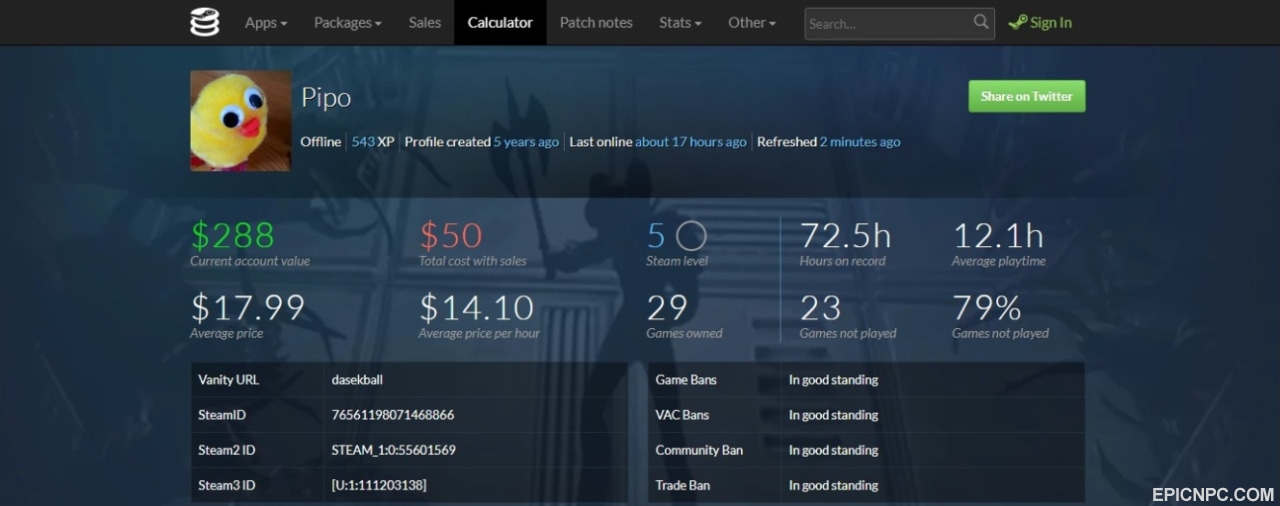
Task: Click the Share on Twitter button
Action: (x=1026, y=96)
